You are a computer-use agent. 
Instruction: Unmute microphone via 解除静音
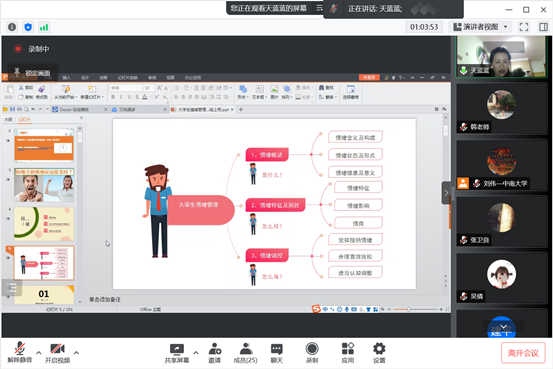pyautogui.click(x=20, y=352)
